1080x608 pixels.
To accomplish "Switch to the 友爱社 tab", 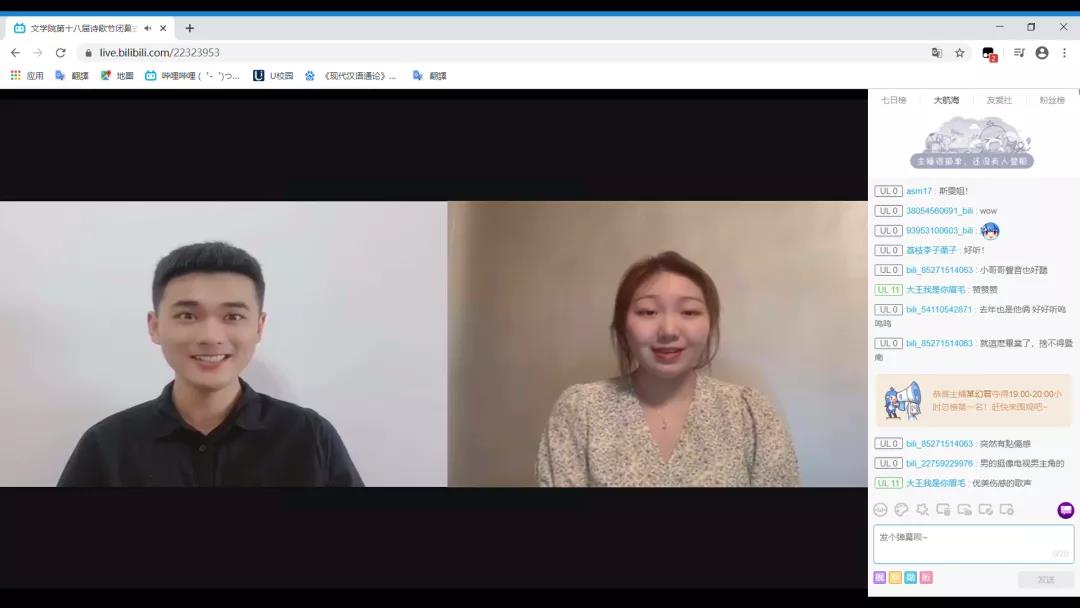I will coord(999,100).
